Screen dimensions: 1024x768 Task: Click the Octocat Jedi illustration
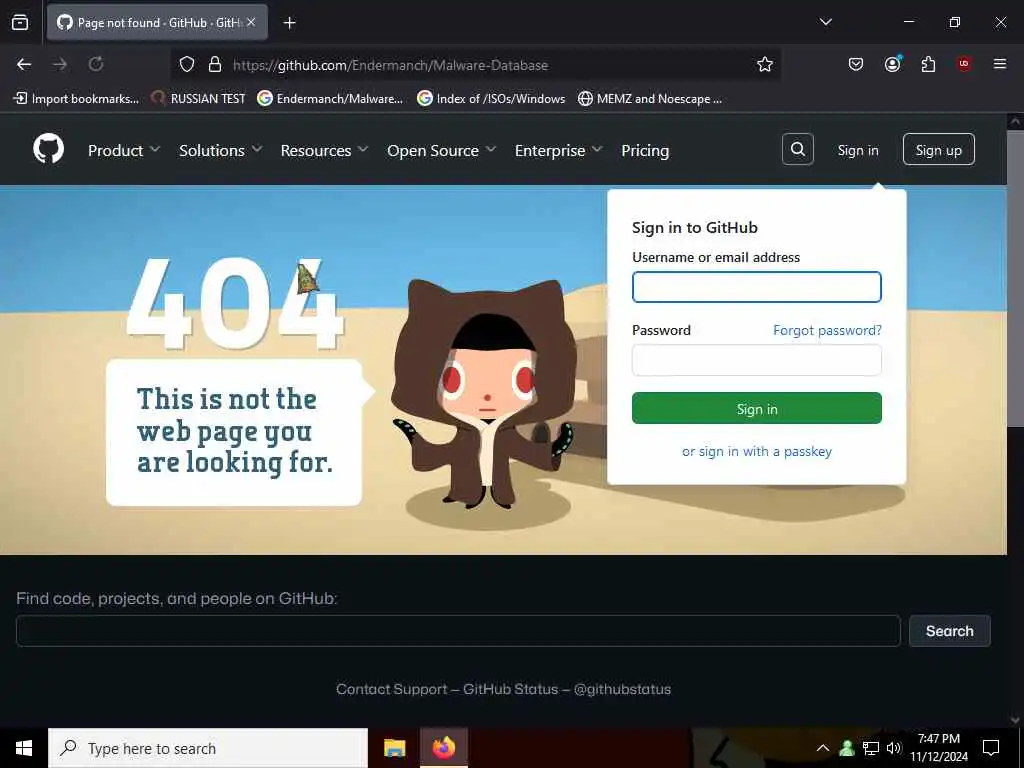(x=486, y=394)
